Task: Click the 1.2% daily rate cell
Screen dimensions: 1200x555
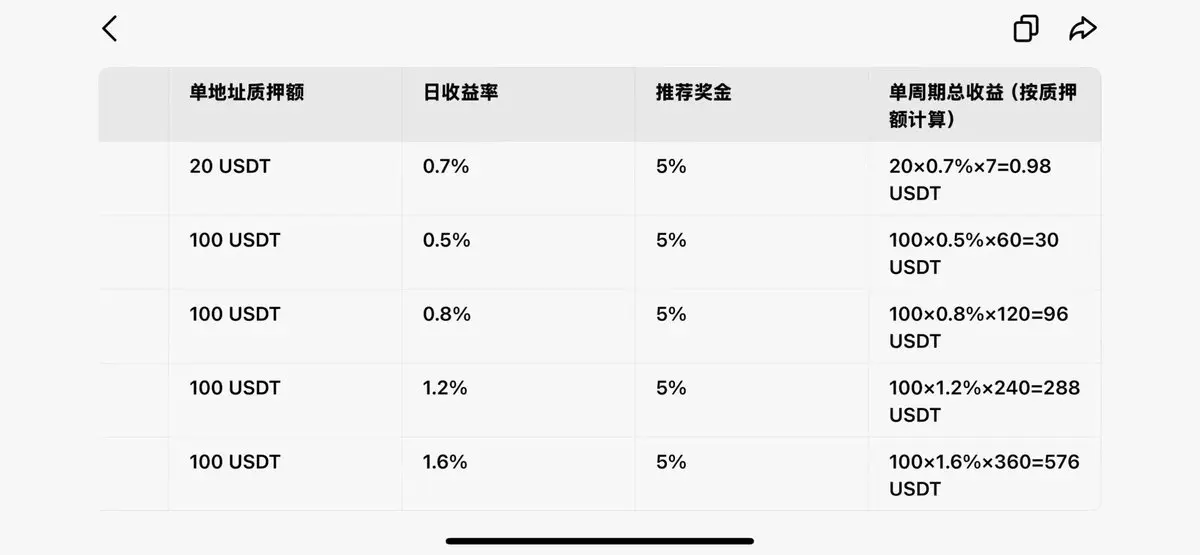Action: point(445,389)
